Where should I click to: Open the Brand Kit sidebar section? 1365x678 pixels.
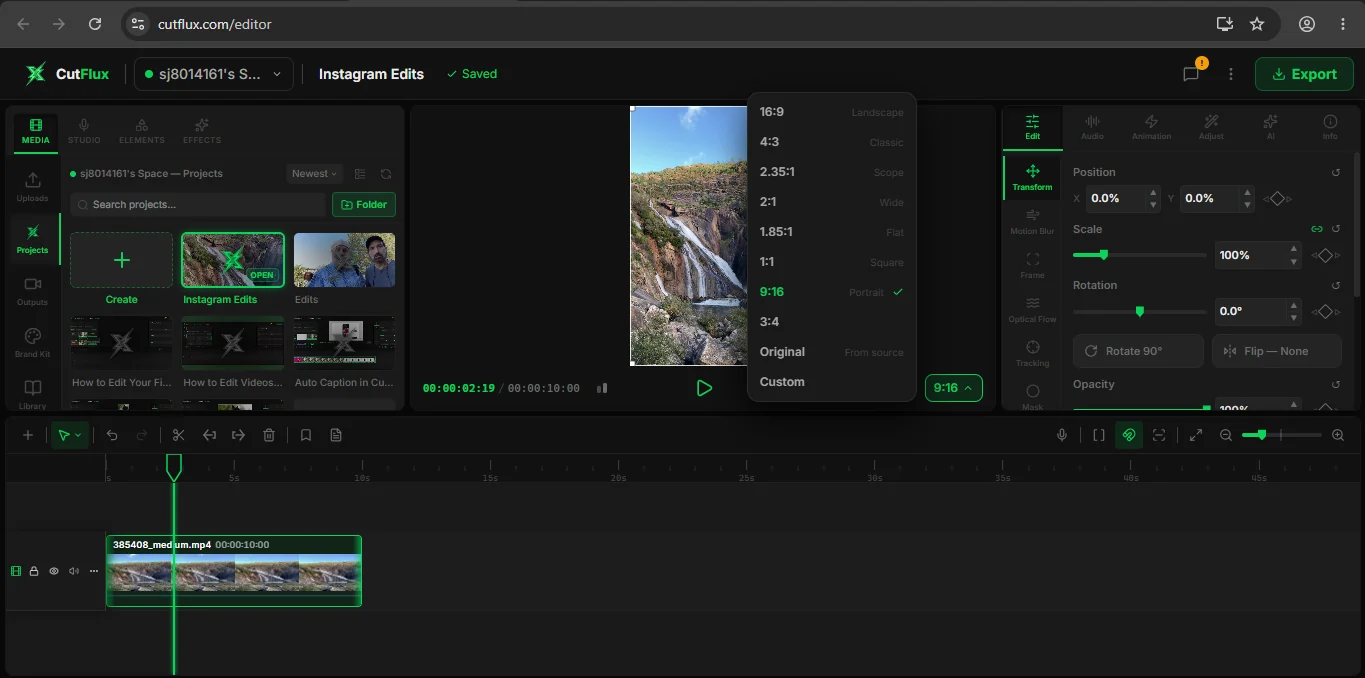point(32,342)
